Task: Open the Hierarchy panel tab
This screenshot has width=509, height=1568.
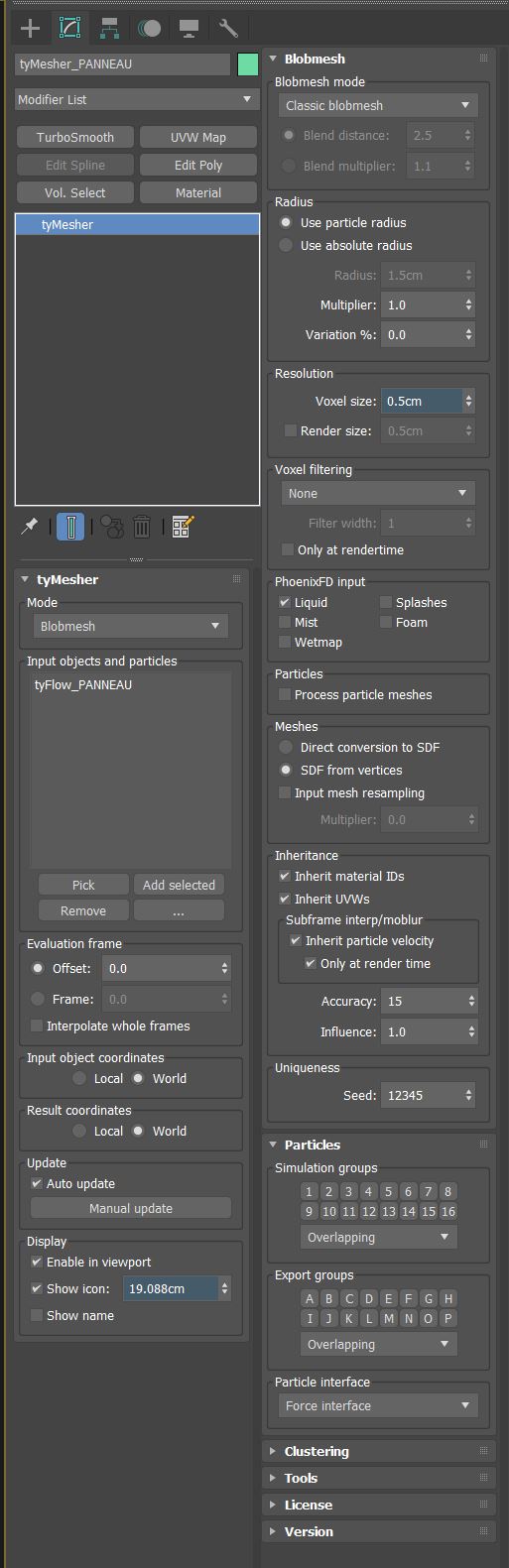Action: point(109,27)
